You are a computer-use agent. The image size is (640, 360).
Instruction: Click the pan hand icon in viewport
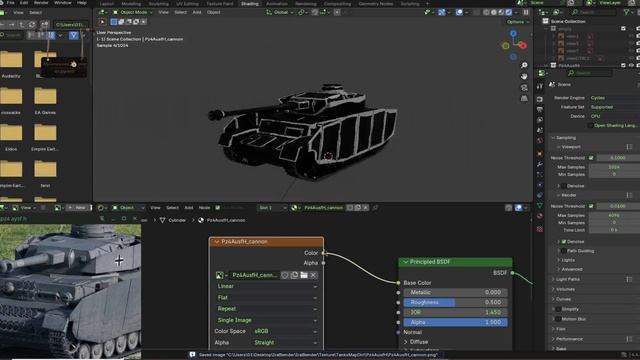524,76
